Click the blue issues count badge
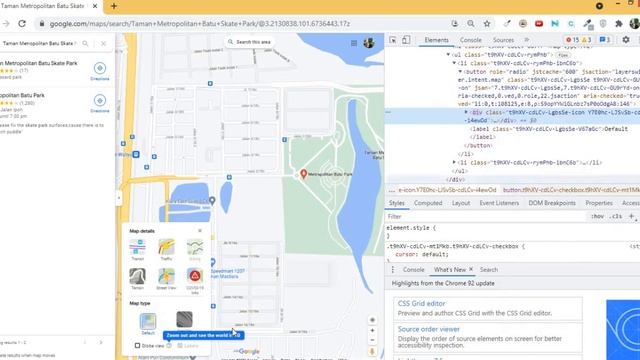Image resolution: width=640 pixels, height=360 pixels. click(x=604, y=40)
